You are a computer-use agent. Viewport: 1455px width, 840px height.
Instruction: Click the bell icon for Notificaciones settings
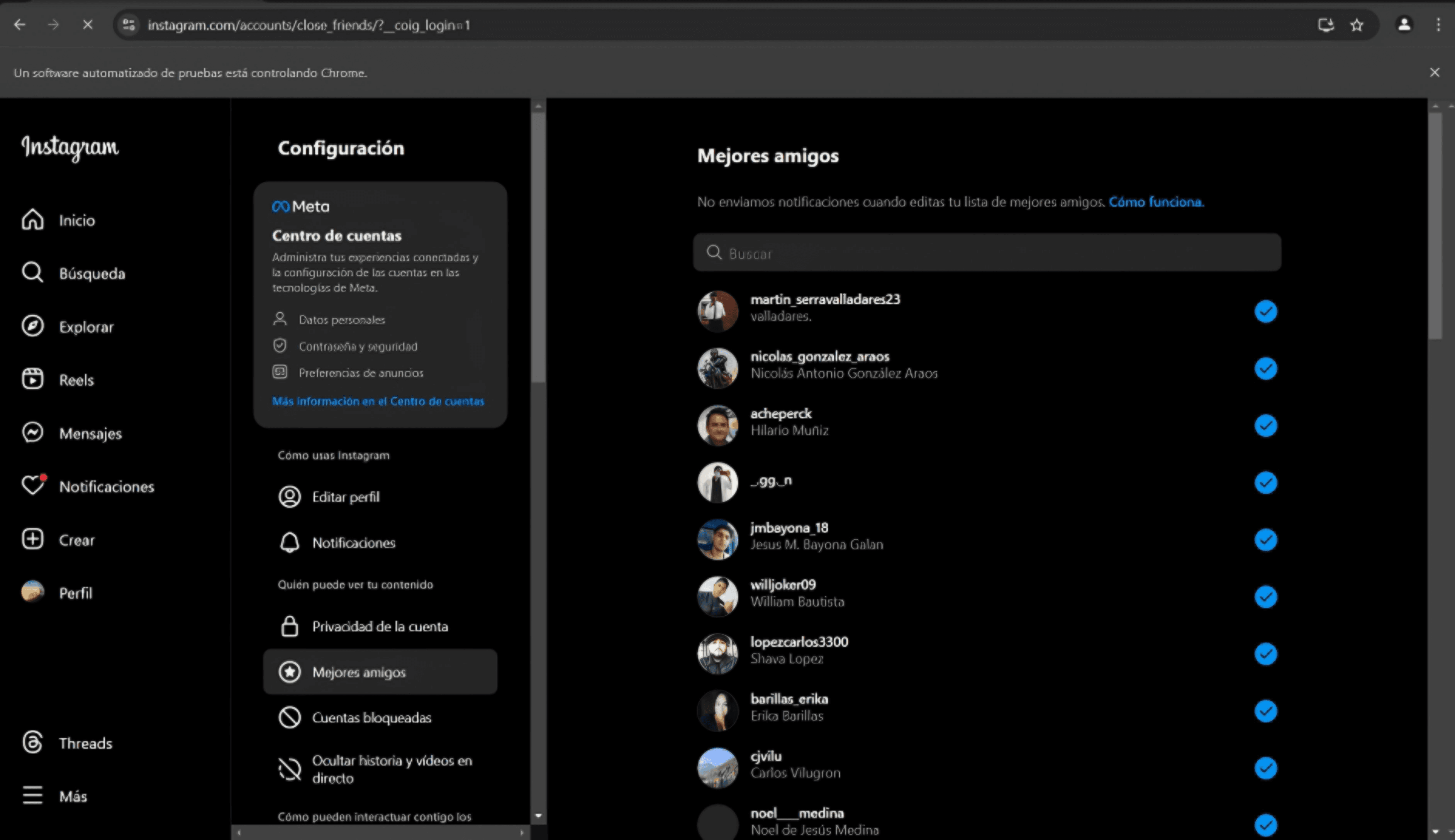[290, 542]
